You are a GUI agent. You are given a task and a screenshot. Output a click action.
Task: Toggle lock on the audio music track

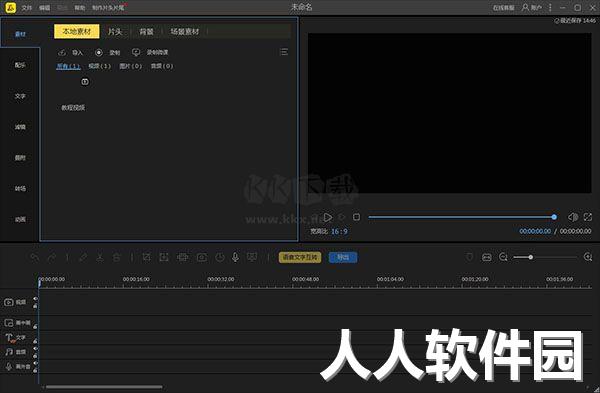click(35, 355)
